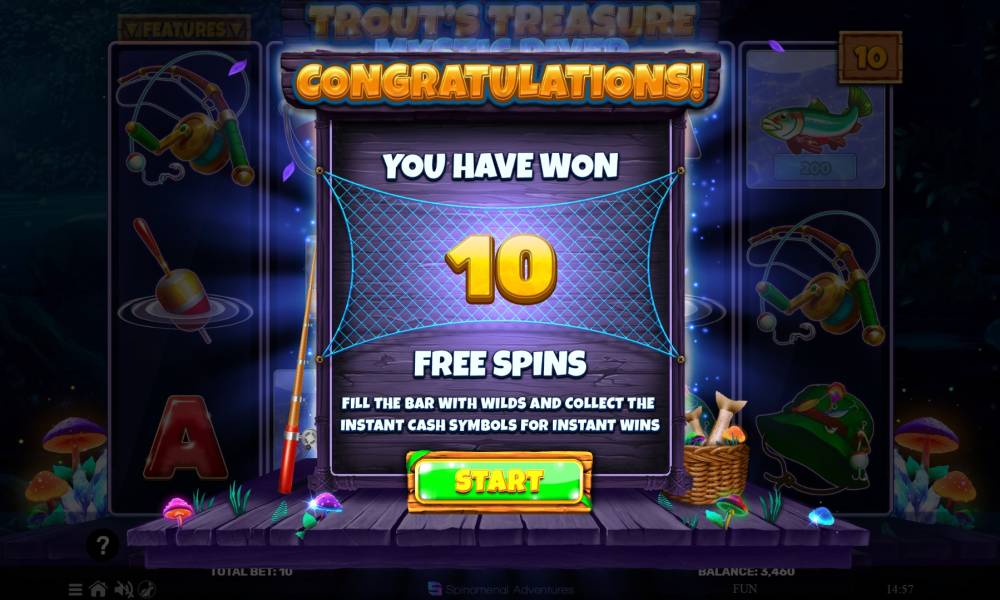Go to lobby via home icon
The width and height of the screenshot is (1000, 600).
coord(98,590)
